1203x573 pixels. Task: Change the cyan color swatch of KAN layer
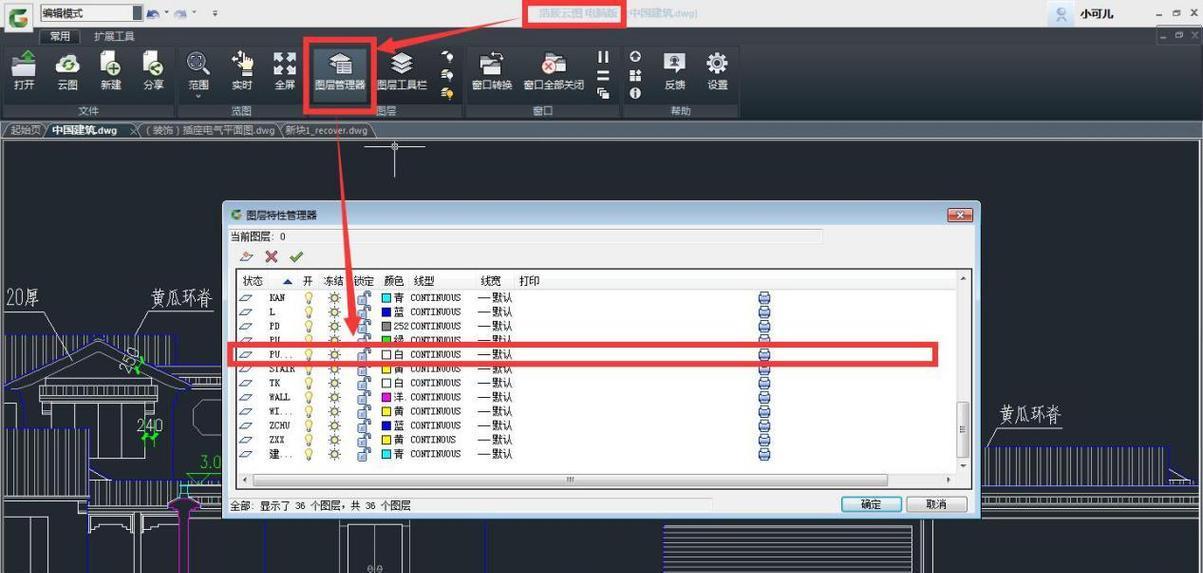click(x=387, y=298)
